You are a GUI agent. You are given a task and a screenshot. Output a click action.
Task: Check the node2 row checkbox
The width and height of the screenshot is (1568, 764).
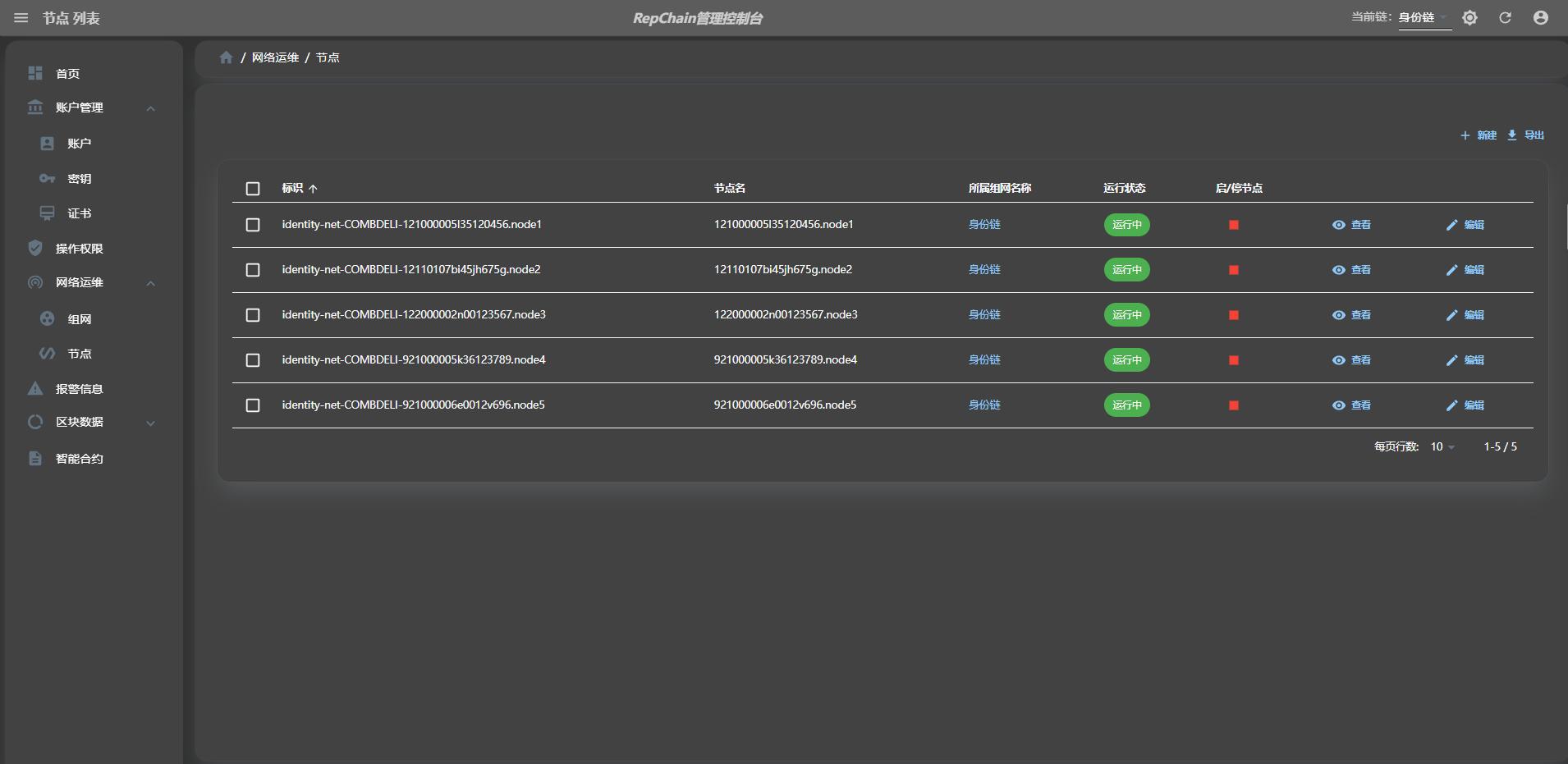[253, 270]
